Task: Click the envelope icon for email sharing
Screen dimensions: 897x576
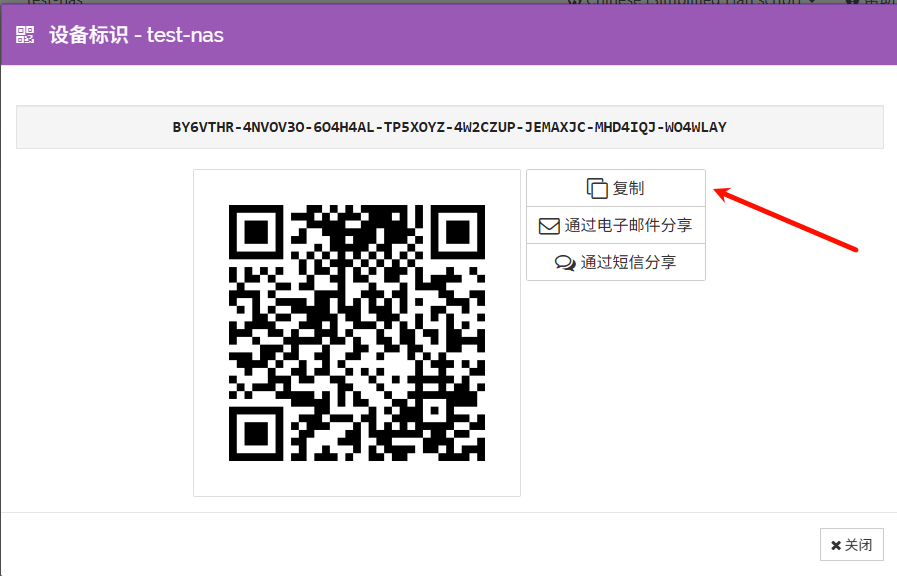Action: (x=549, y=226)
